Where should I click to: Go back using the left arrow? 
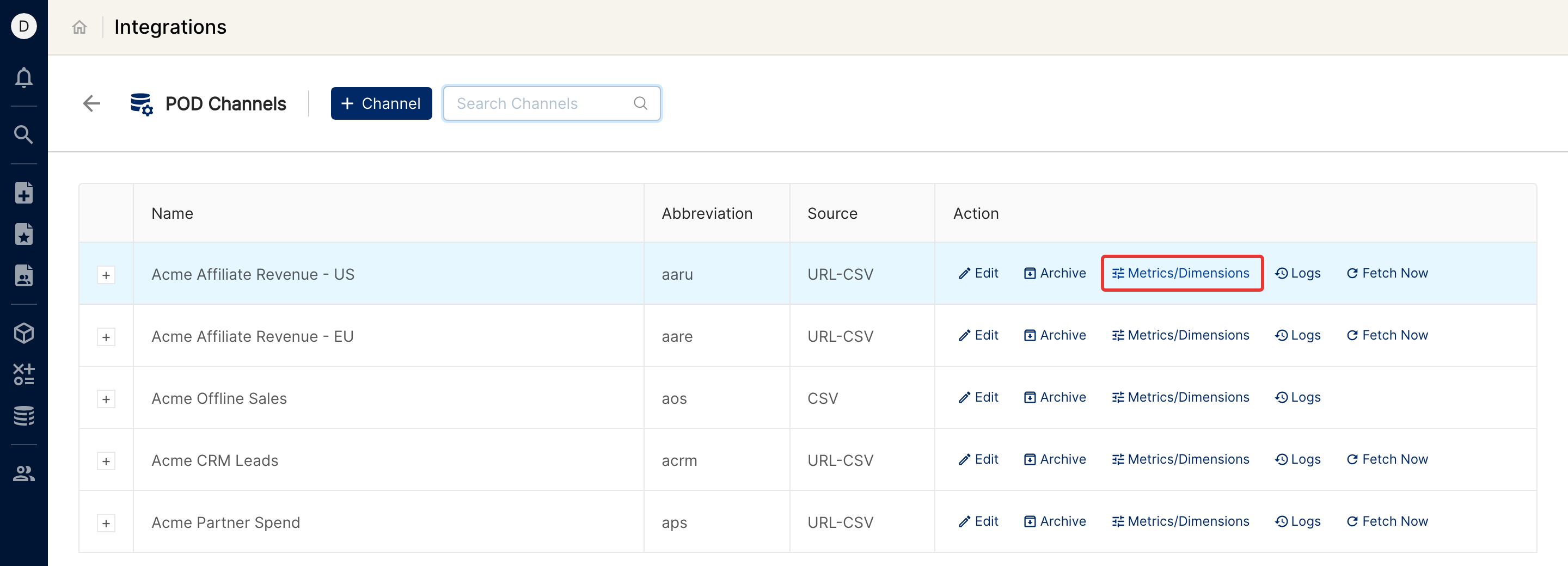(x=91, y=103)
